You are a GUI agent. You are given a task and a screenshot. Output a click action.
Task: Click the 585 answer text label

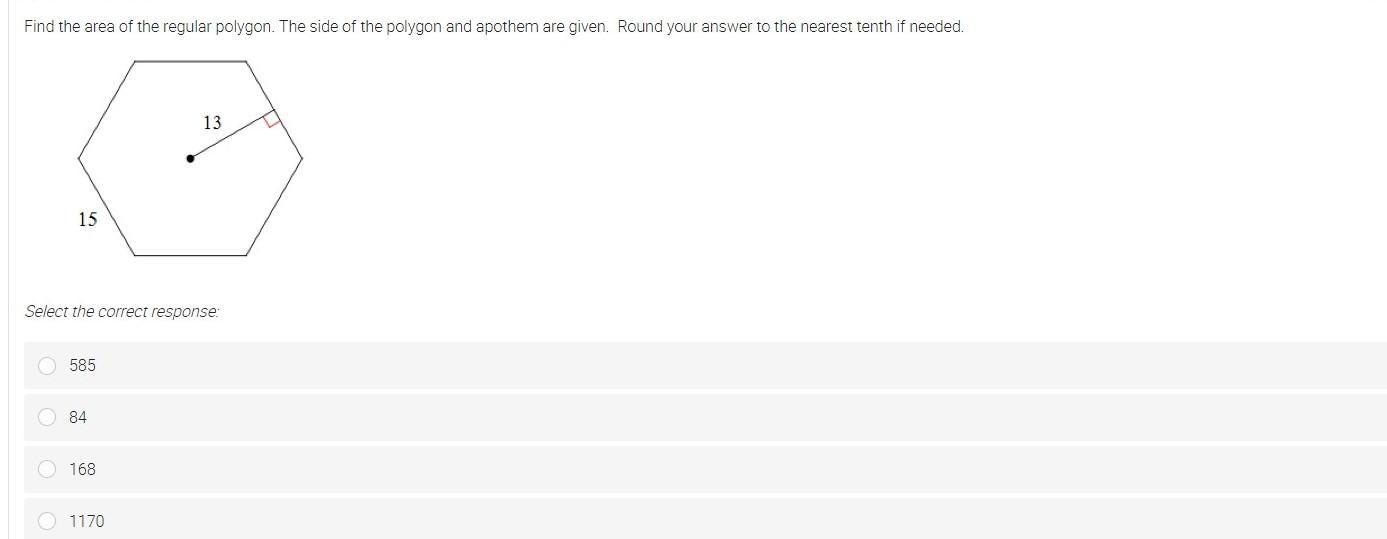tap(83, 366)
